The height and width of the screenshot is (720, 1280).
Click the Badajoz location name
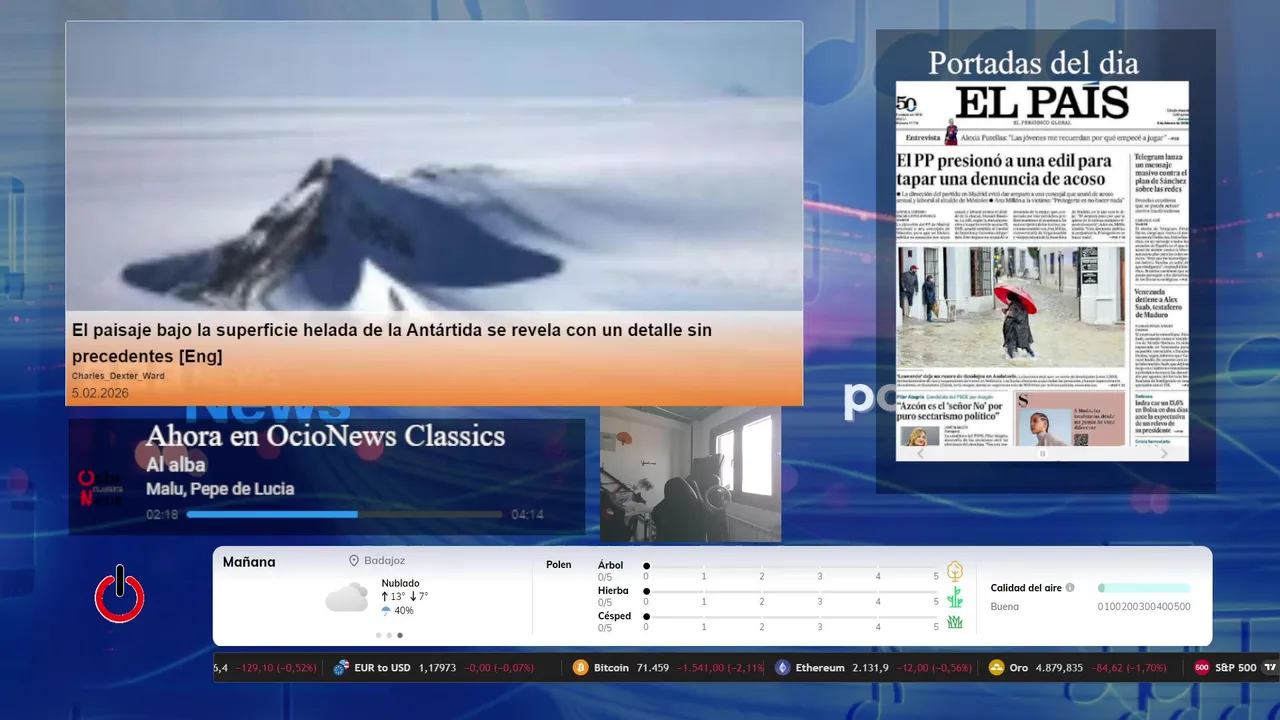click(x=385, y=561)
